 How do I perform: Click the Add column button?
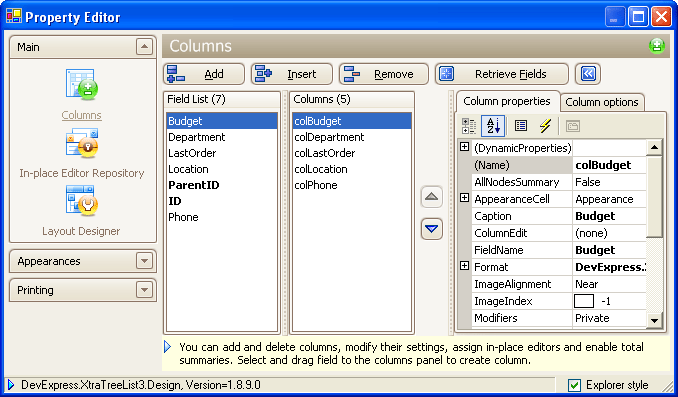point(204,74)
